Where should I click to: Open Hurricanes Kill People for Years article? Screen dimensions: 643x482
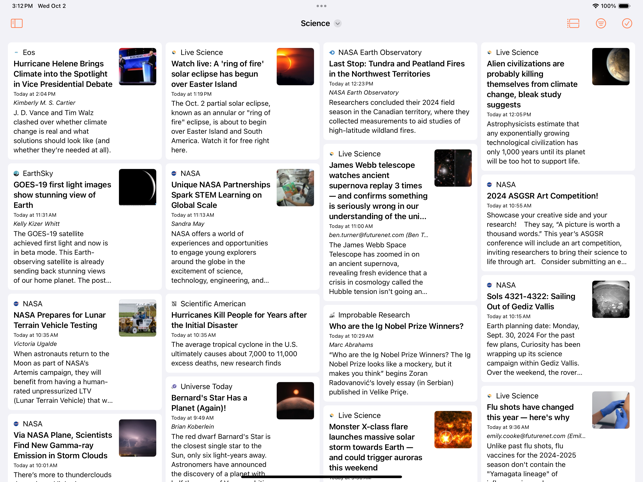pyautogui.click(x=239, y=320)
